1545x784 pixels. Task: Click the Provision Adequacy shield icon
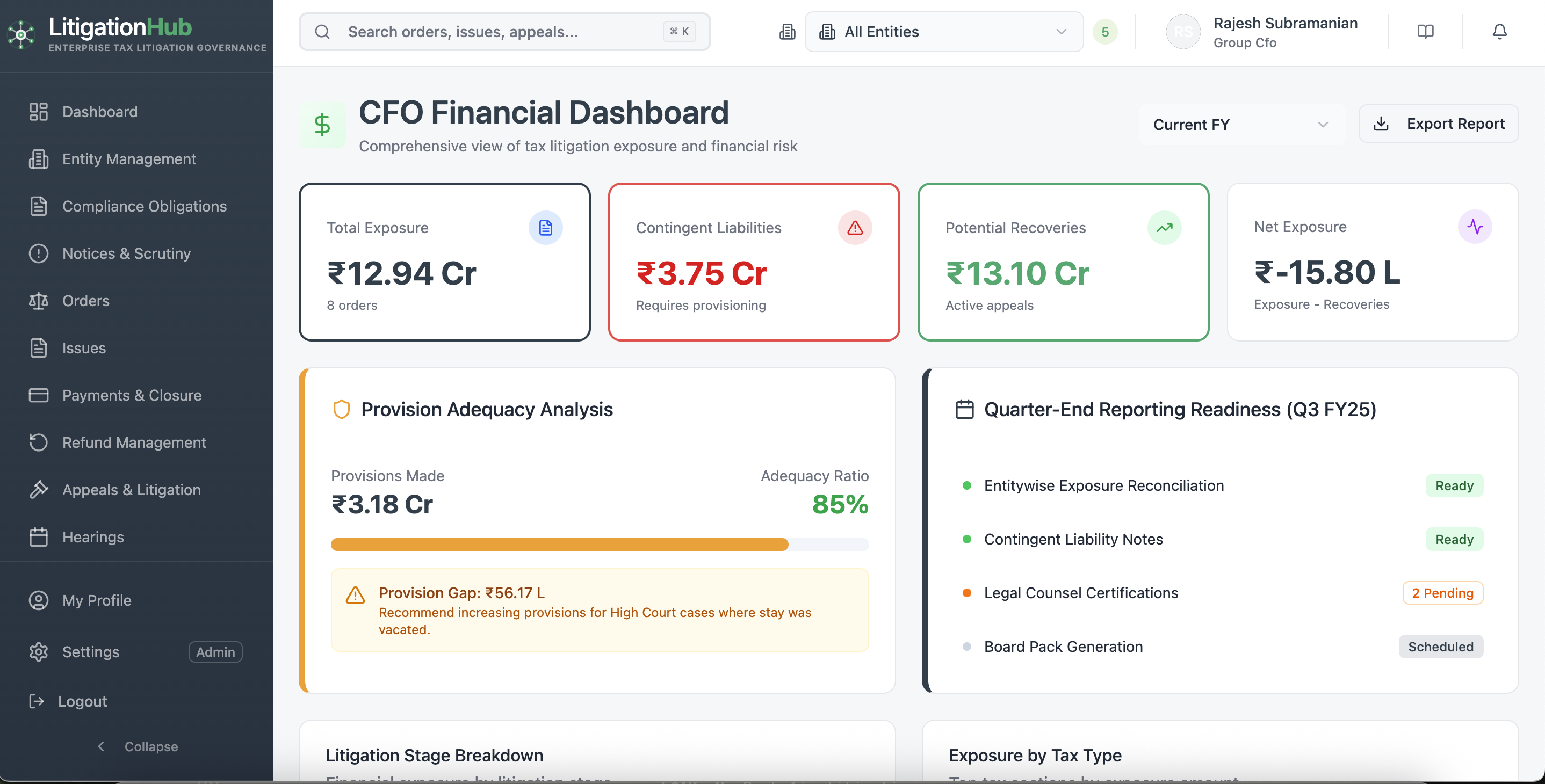click(341, 409)
